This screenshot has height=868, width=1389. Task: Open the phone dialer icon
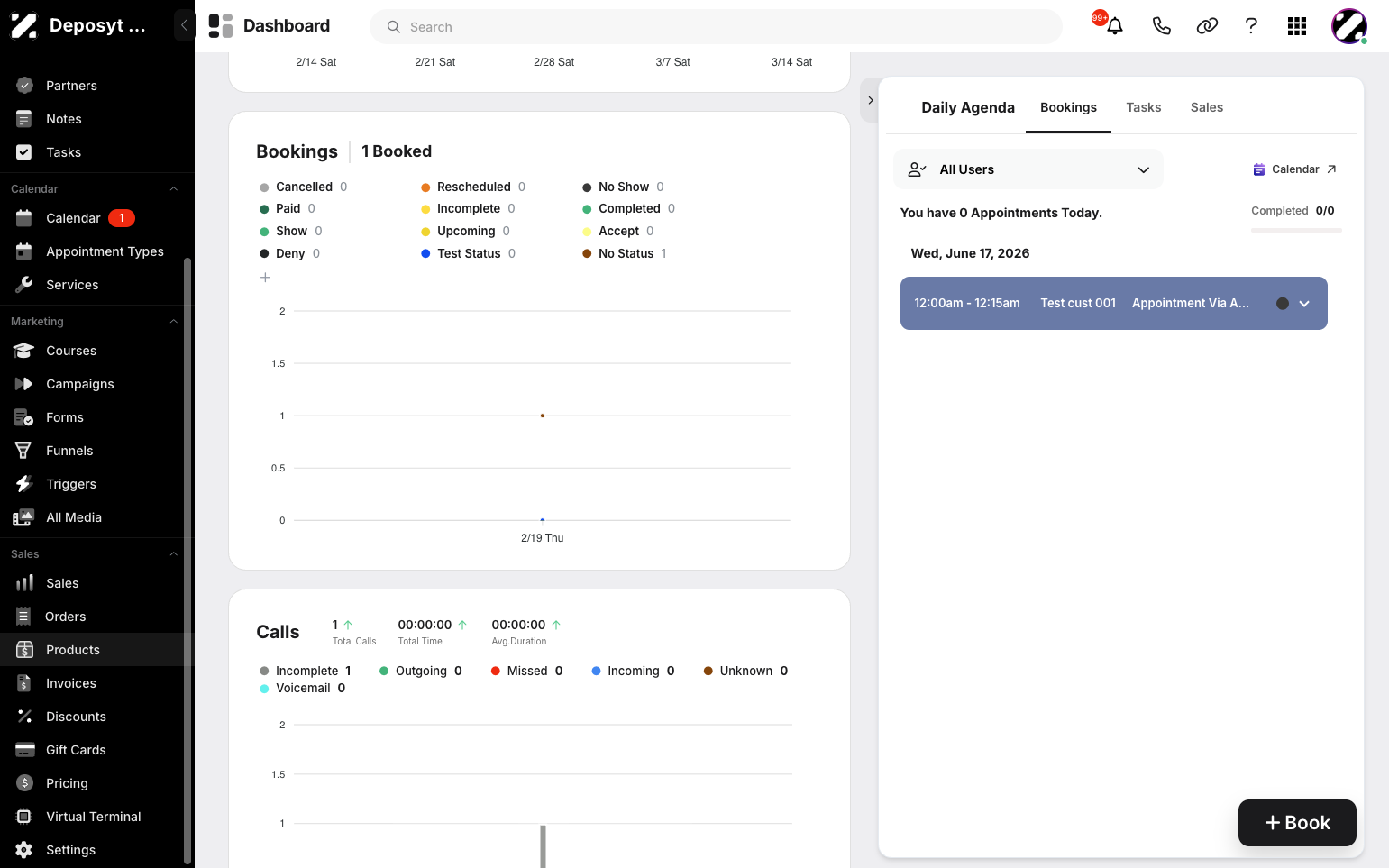click(x=1161, y=26)
